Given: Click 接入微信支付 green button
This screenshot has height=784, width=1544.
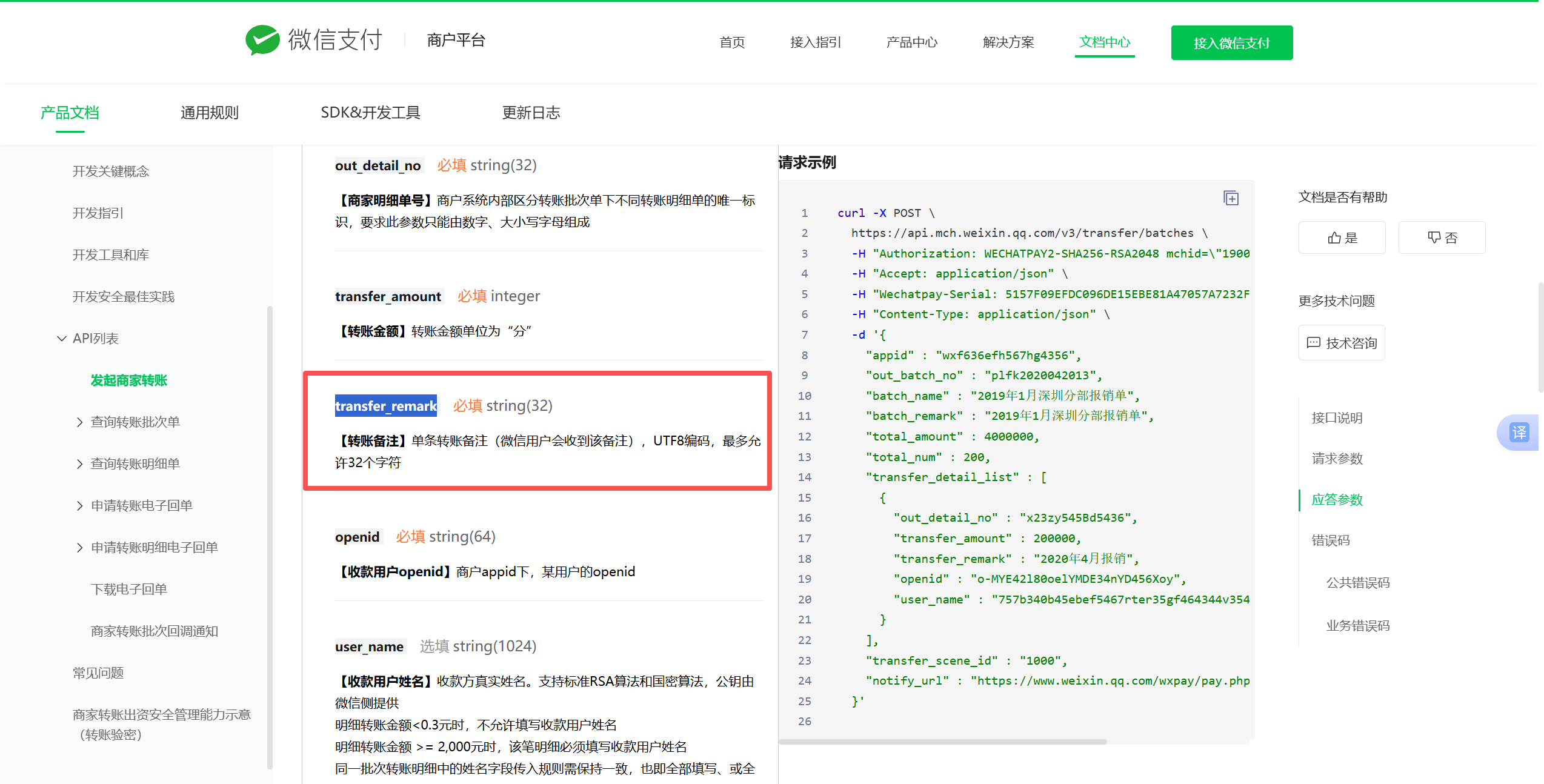Looking at the screenshot, I should [x=1231, y=43].
